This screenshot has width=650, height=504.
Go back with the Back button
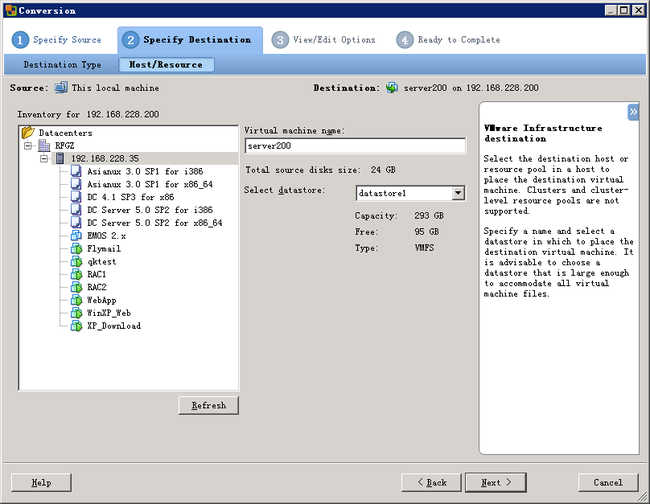(x=431, y=482)
